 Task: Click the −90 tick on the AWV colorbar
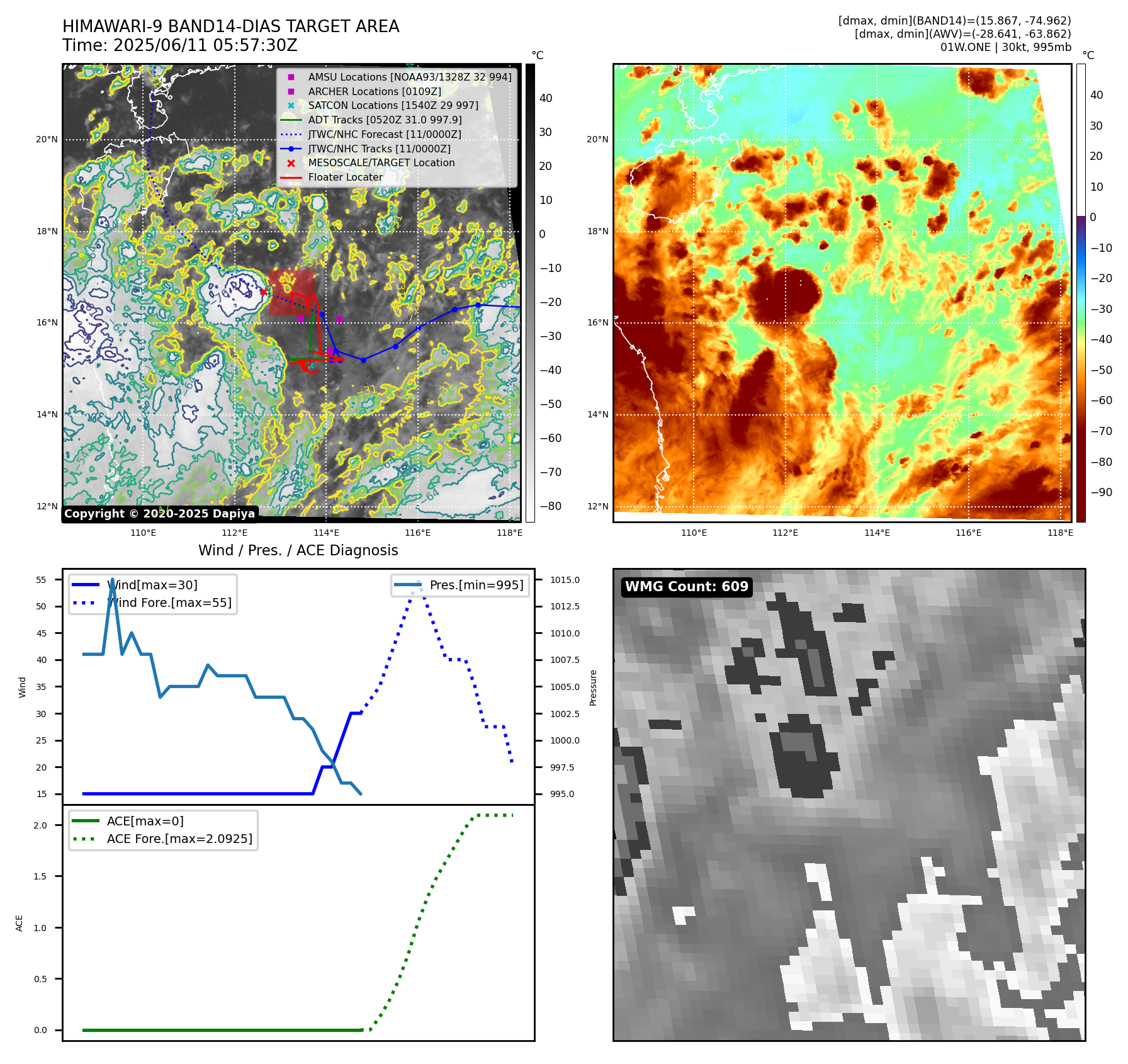point(1101,492)
